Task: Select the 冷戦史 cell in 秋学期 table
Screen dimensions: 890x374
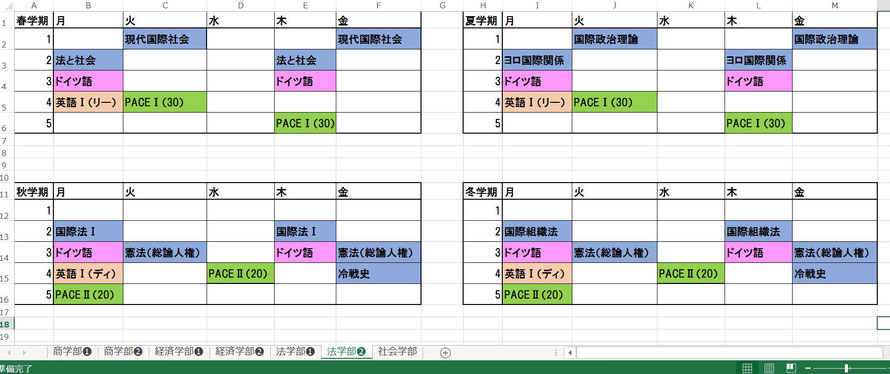Action: click(378, 274)
